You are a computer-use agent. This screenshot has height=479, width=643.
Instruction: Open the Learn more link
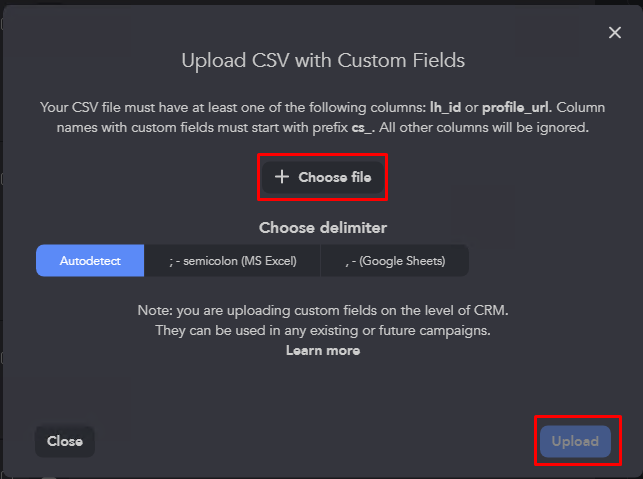click(322, 351)
